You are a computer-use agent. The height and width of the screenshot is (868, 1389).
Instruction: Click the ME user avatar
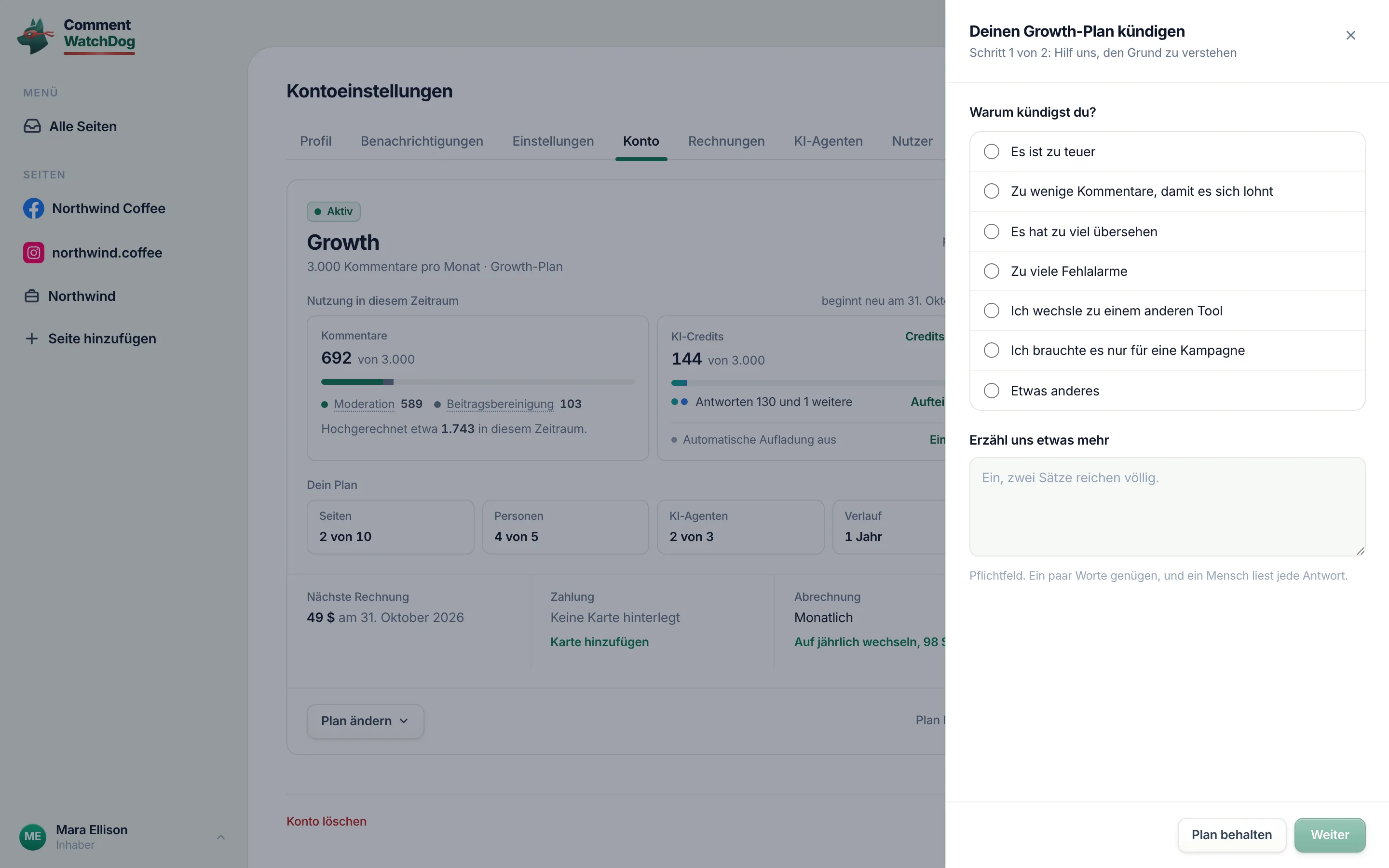(x=33, y=837)
